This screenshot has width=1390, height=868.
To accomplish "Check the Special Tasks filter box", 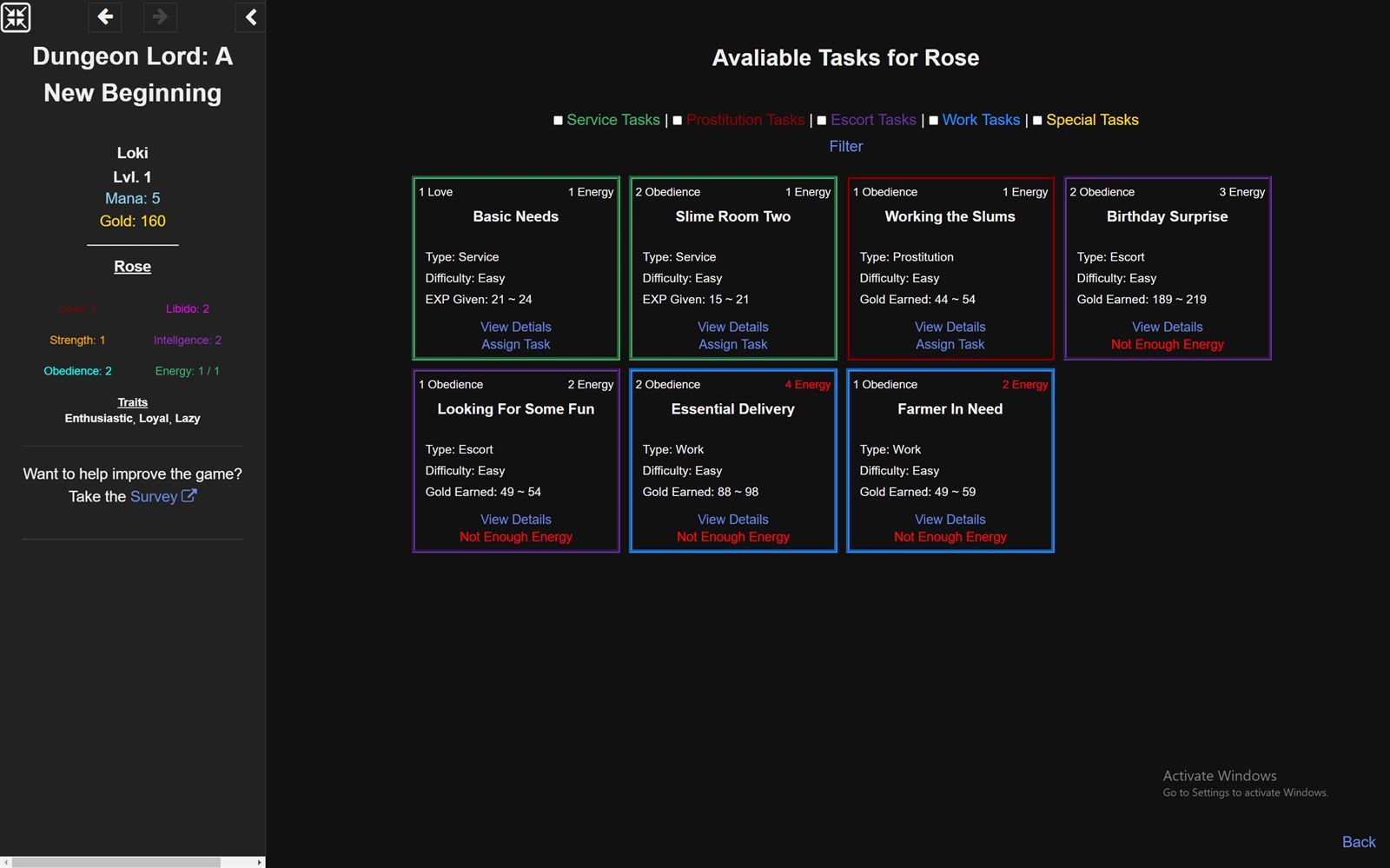I will coord(1036,121).
